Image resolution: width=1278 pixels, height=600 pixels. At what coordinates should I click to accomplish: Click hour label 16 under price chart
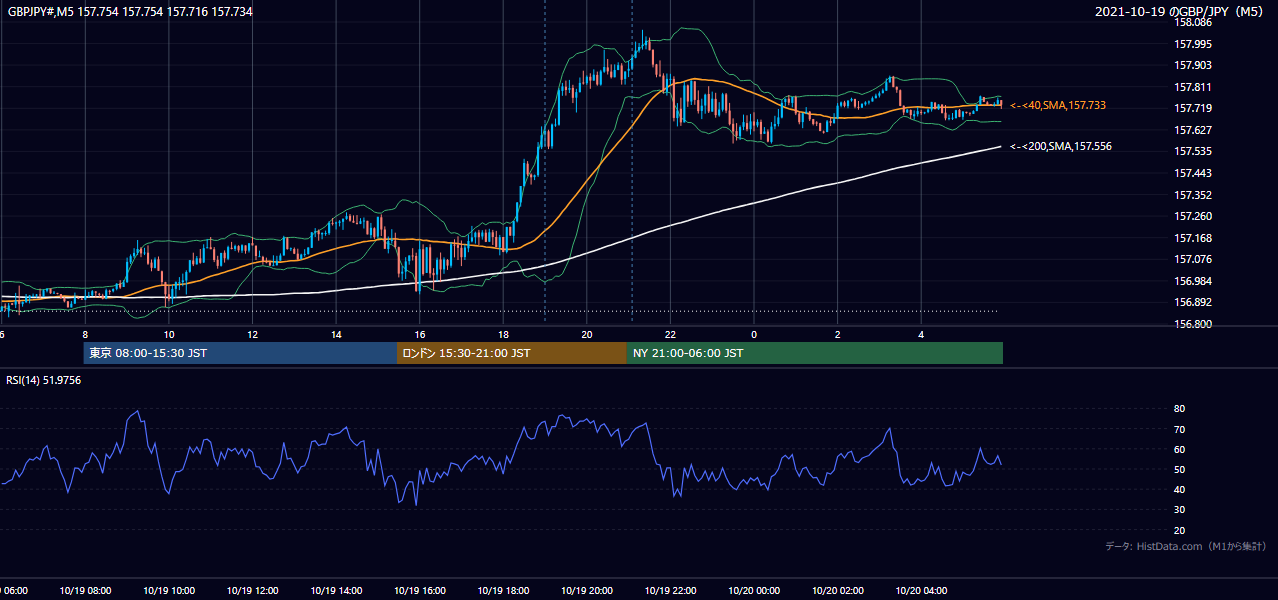click(x=419, y=335)
